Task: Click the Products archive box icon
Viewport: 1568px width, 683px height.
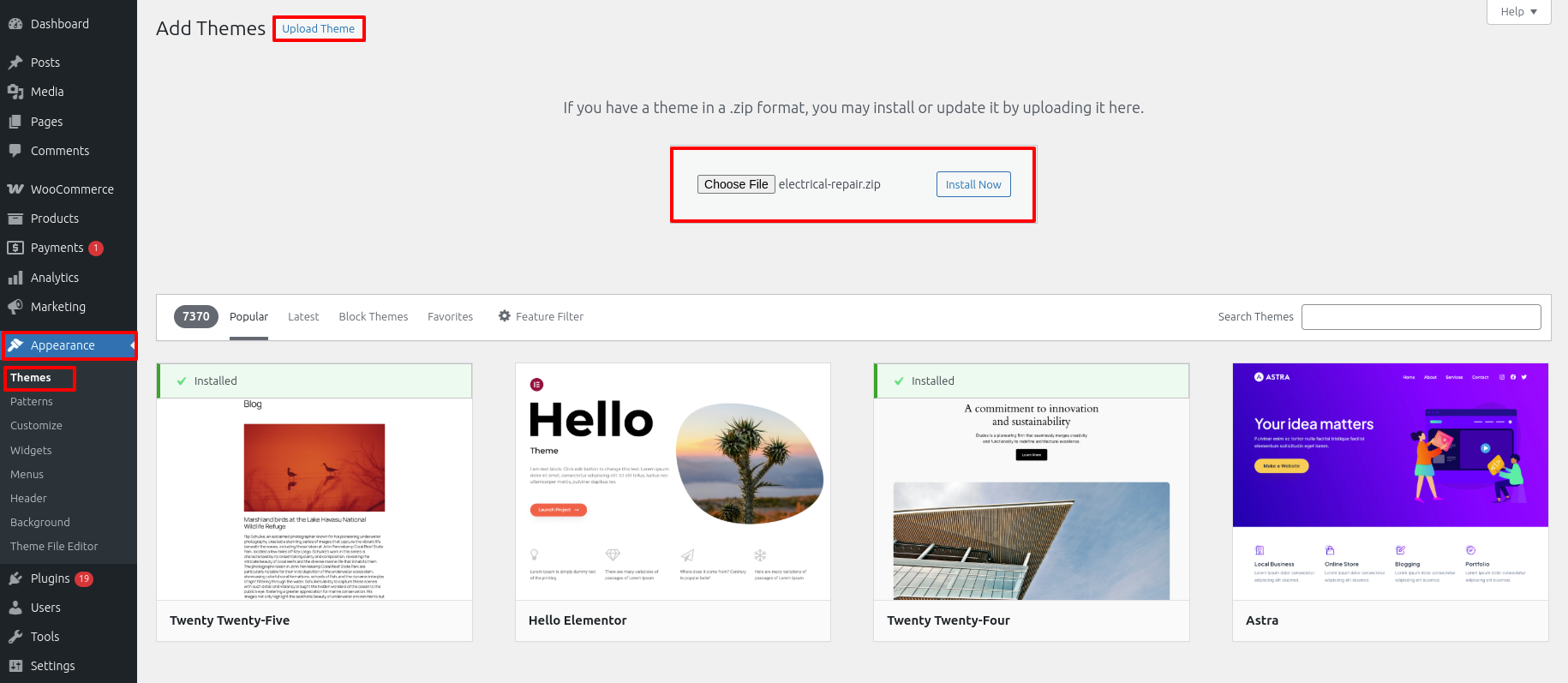Action: click(x=15, y=219)
